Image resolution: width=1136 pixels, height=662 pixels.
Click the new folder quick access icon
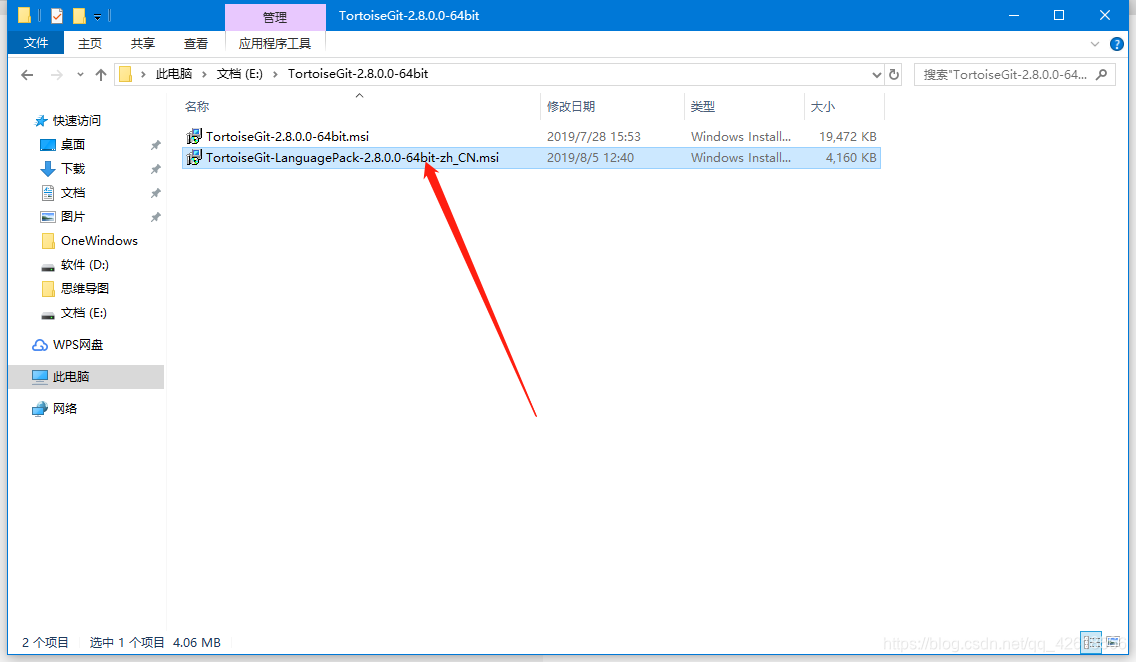[79, 15]
